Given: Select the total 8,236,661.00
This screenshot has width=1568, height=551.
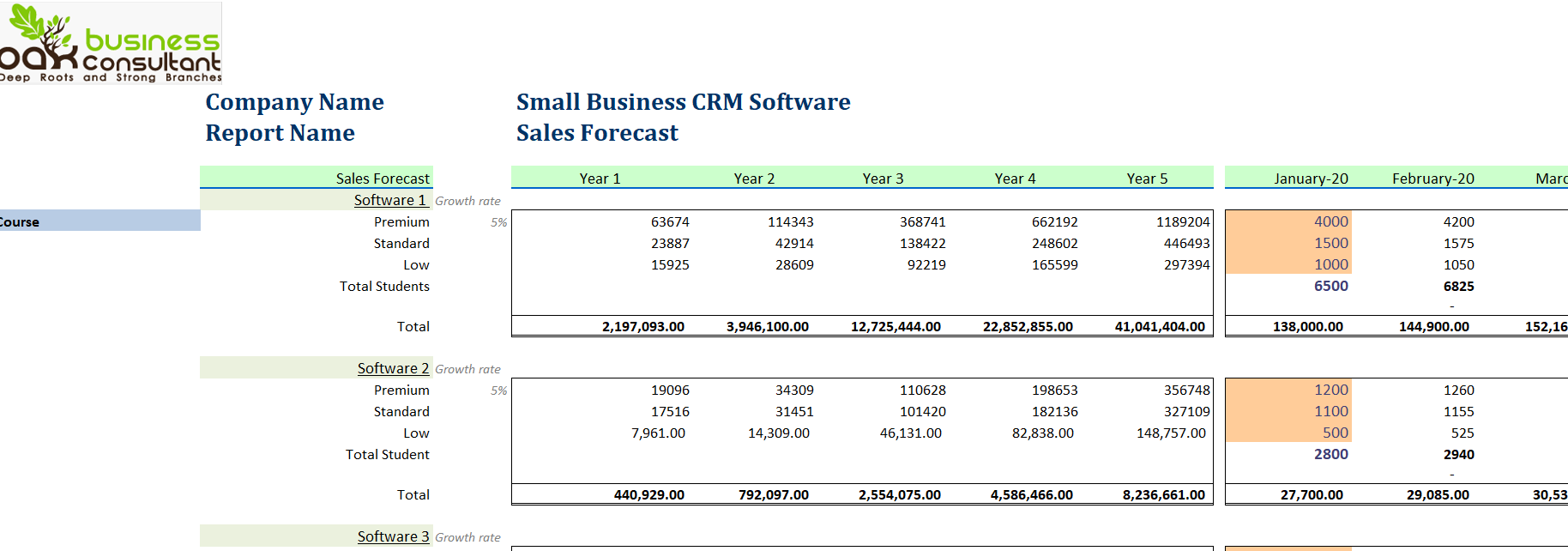Looking at the screenshot, I should [x=1164, y=494].
